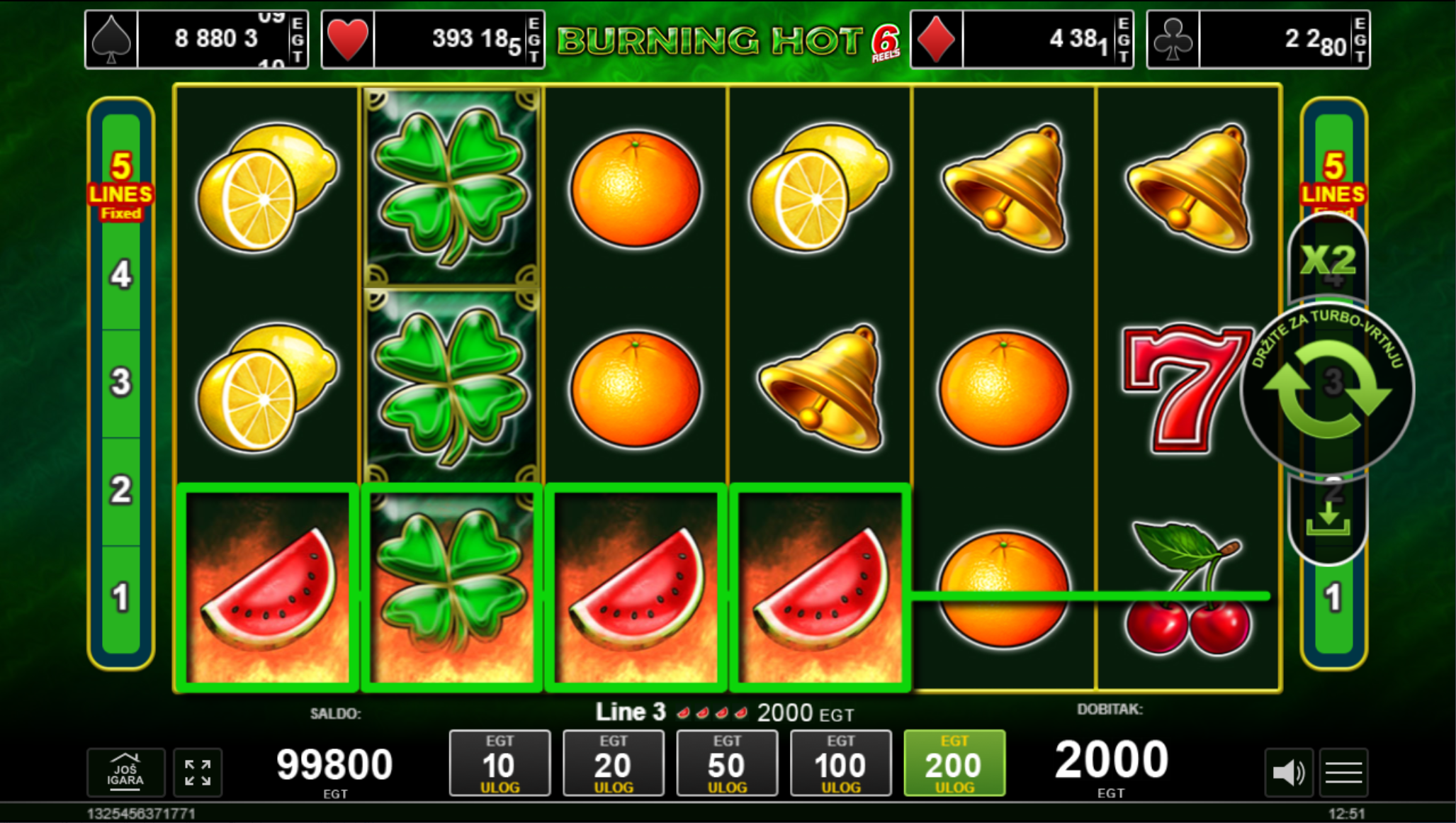Choose the 100 ulog bet
This screenshot has height=823, width=1456.
[x=841, y=763]
